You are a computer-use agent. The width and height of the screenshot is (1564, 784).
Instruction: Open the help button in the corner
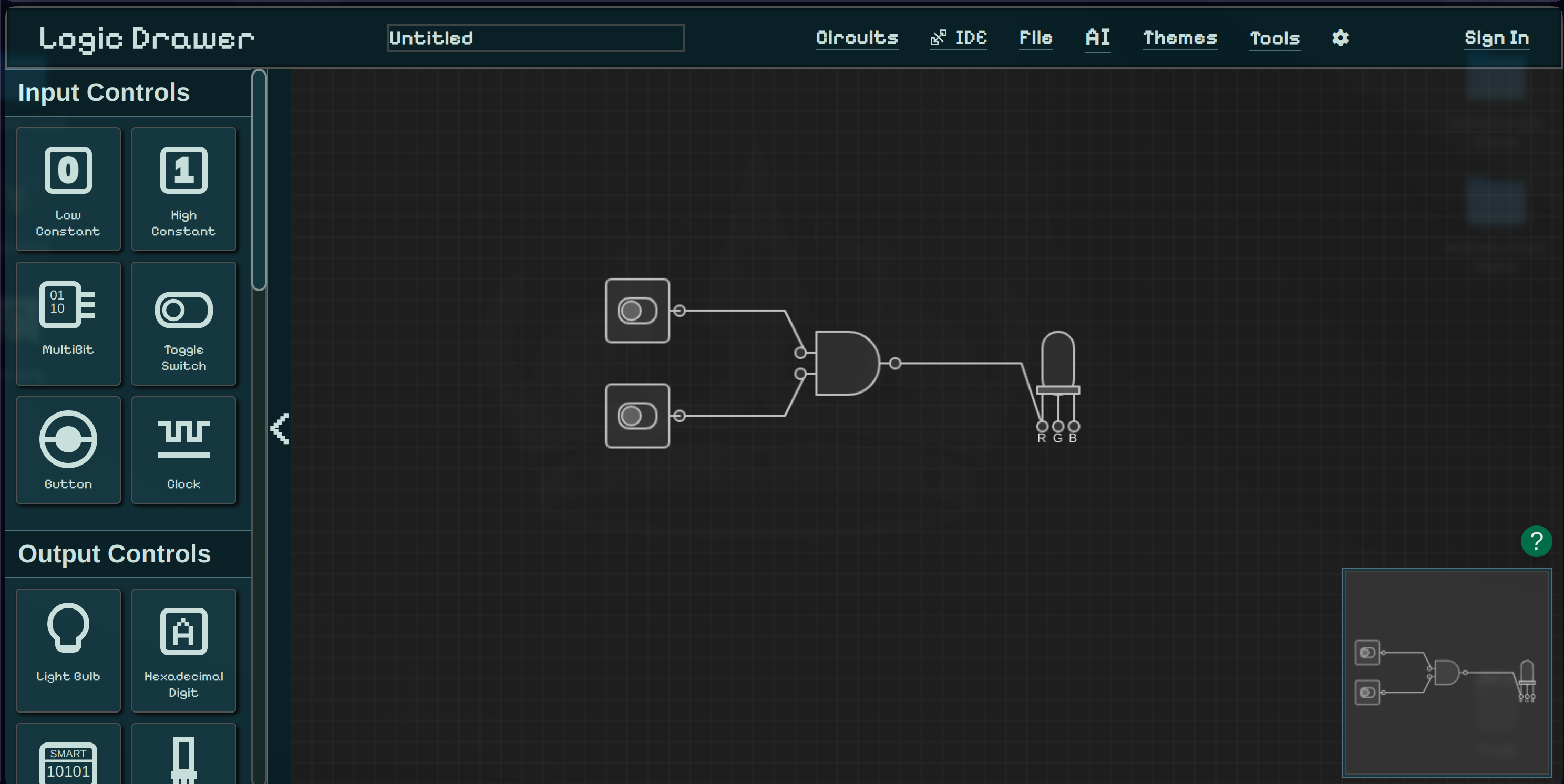[x=1537, y=541]
